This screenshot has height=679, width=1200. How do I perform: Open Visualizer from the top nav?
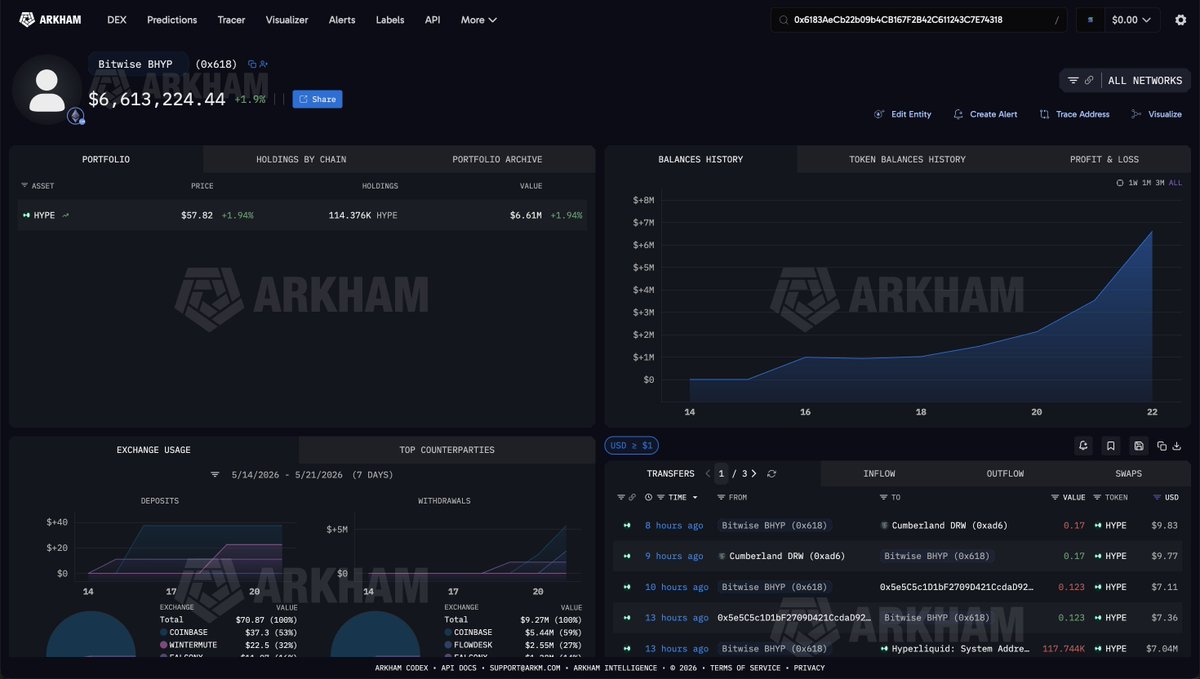tap(287, 19)
